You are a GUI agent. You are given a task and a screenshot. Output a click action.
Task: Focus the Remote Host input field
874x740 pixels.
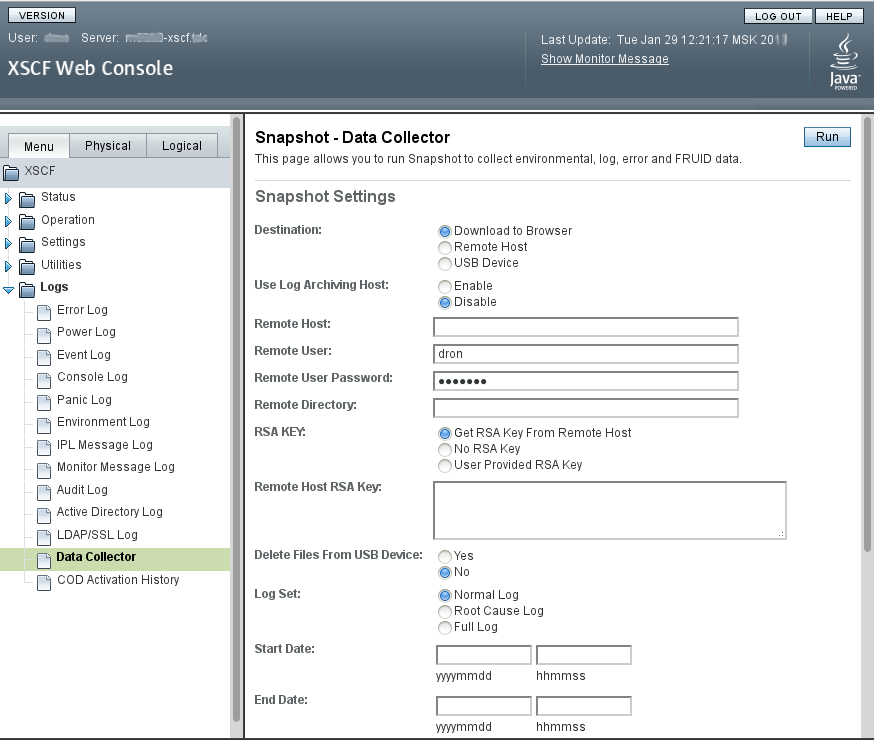(585, 327)
